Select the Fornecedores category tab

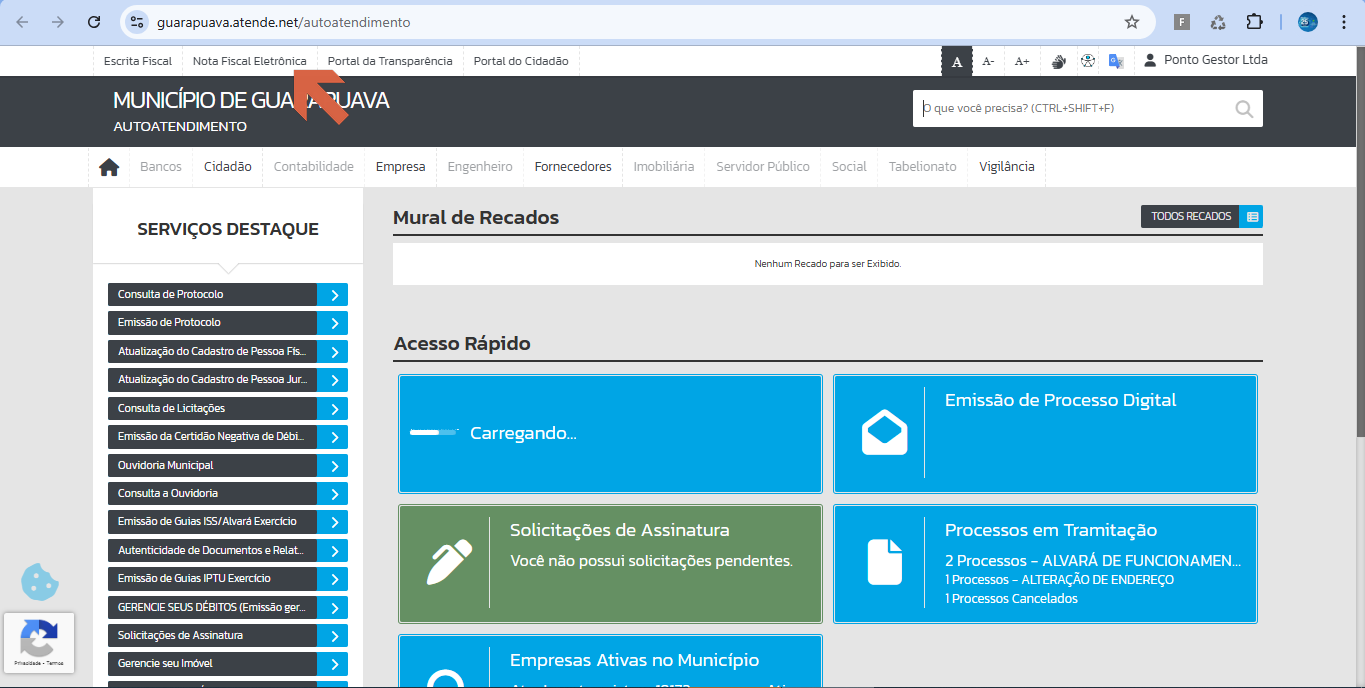pos(573,167)
